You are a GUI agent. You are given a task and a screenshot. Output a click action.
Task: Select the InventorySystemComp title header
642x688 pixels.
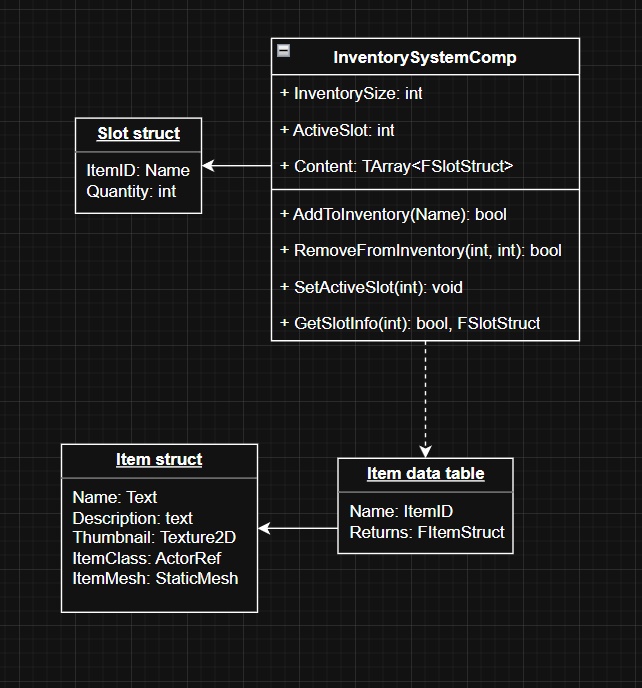425,57
